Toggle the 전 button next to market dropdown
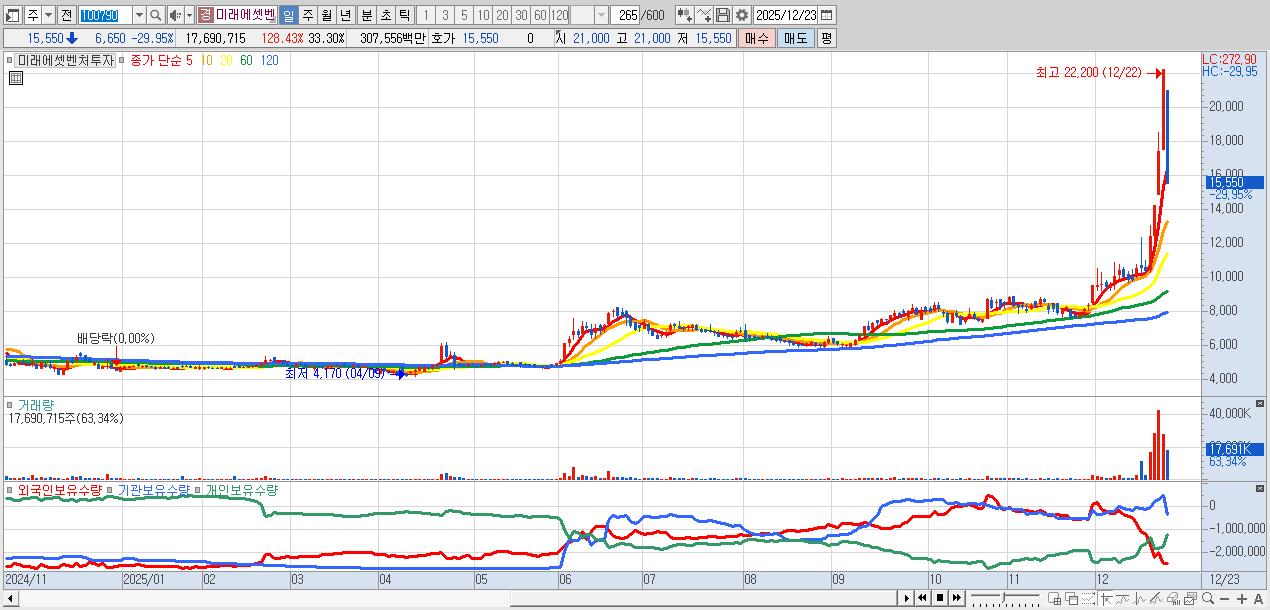The image size is (1270, 610). [66, 15]
